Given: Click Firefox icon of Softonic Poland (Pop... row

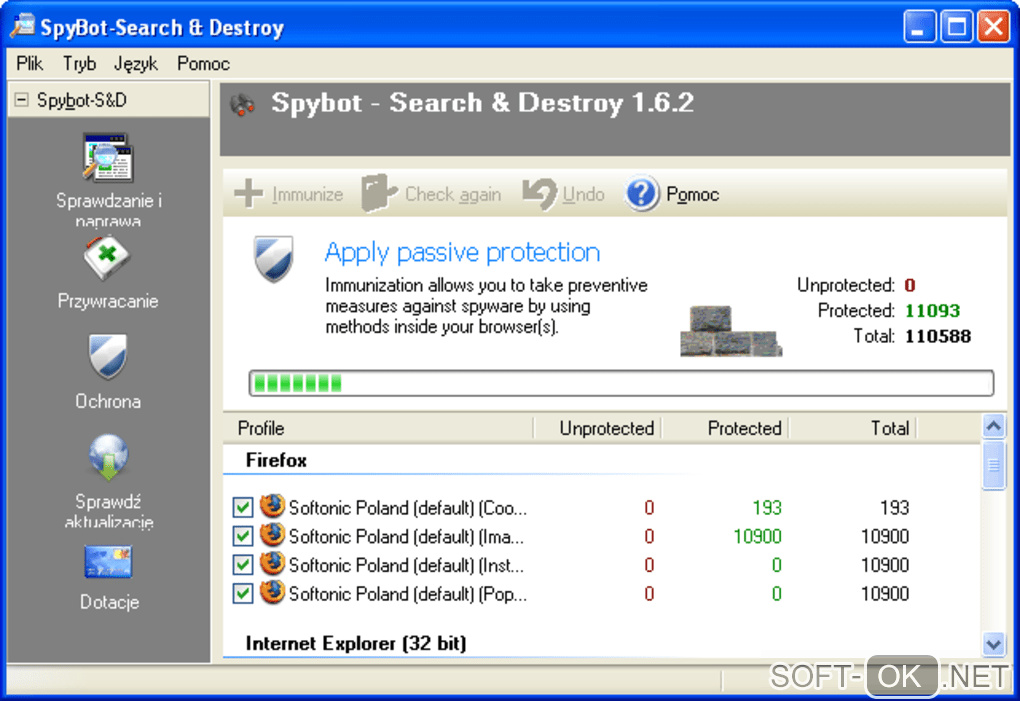Looking at the screenshot, I should click(273, 592).
